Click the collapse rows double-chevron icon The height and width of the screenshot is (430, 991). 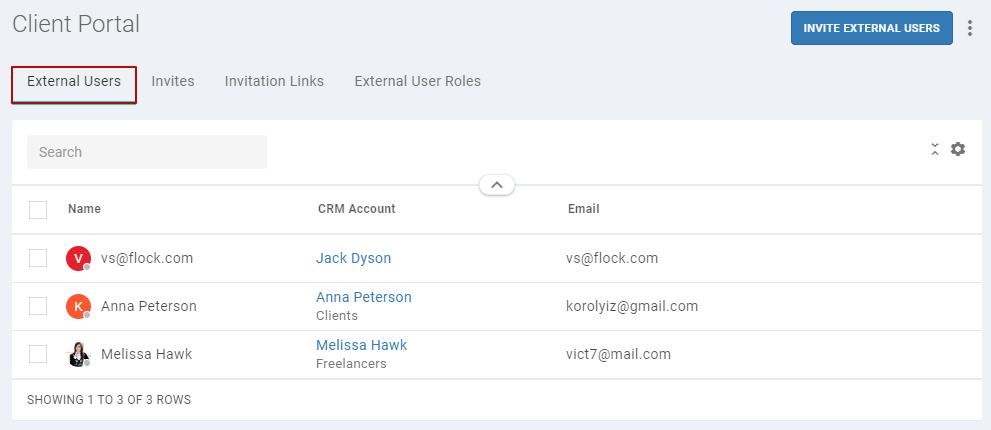(x=935, y=149)
